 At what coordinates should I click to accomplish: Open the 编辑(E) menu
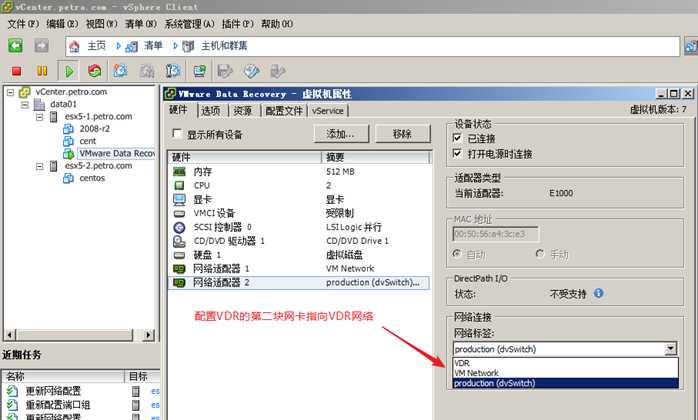coord(62,24)
